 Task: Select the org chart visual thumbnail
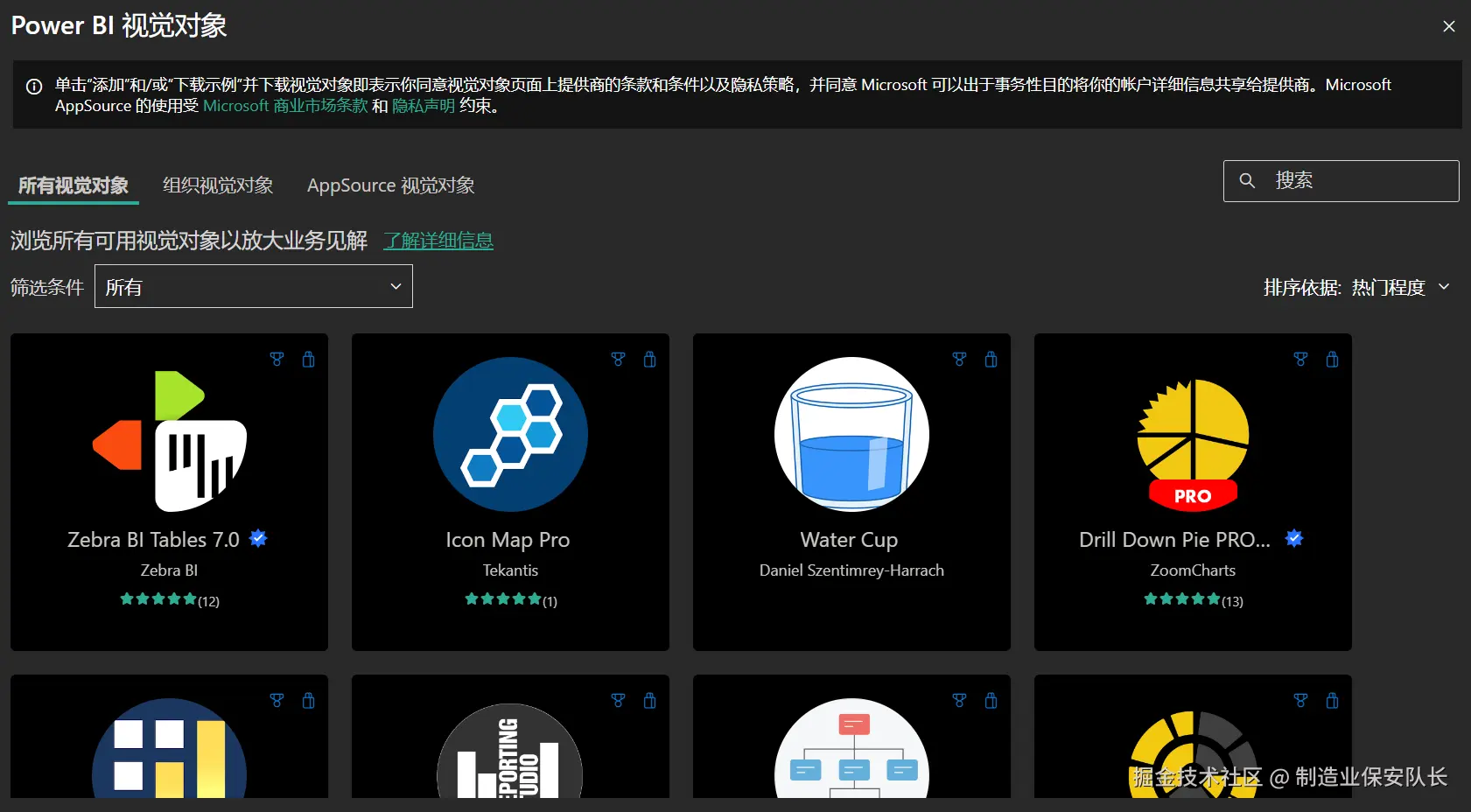pos(852,748)
